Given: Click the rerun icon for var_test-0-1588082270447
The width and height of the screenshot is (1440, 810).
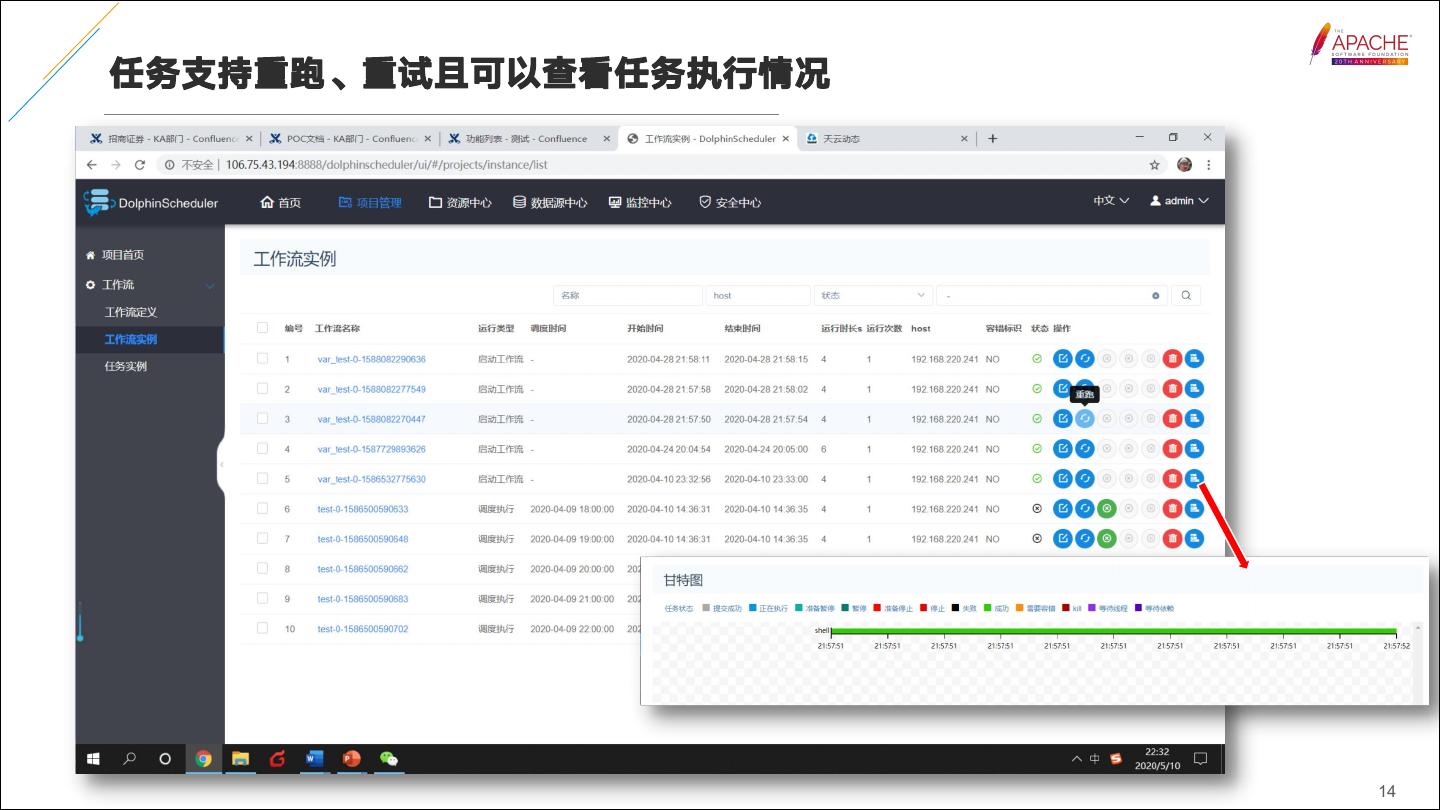Looking at the screenshot, I should point(1084,419).
